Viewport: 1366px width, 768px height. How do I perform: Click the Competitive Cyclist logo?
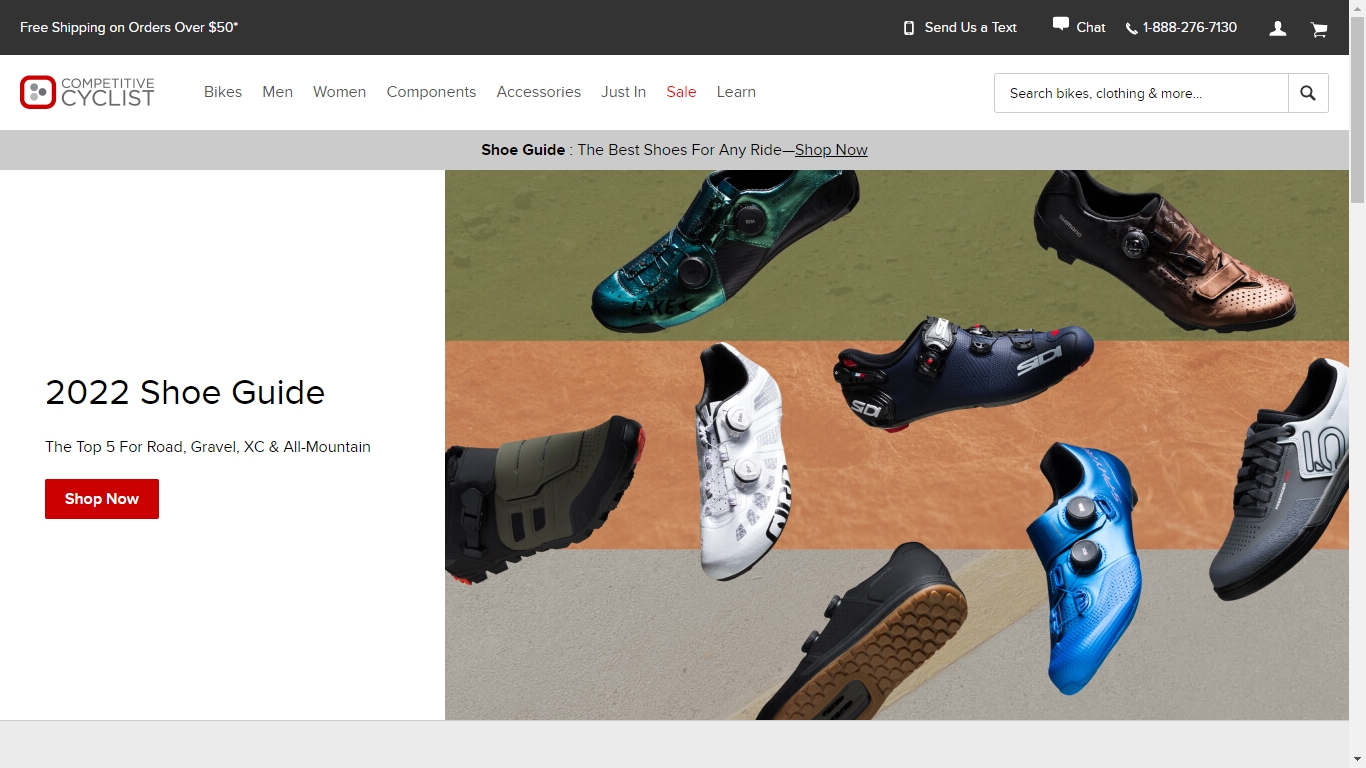(x=87, y=92)
